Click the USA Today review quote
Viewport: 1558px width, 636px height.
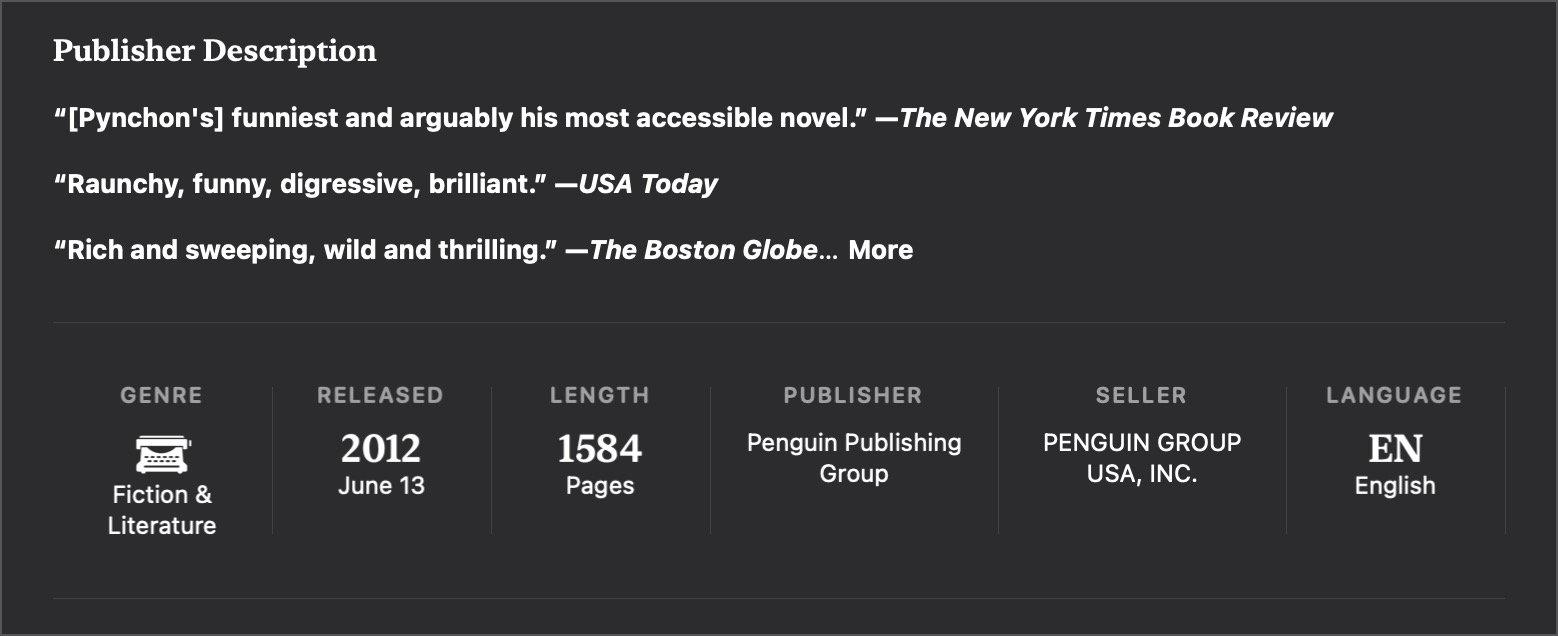click(x=385, y=184)
